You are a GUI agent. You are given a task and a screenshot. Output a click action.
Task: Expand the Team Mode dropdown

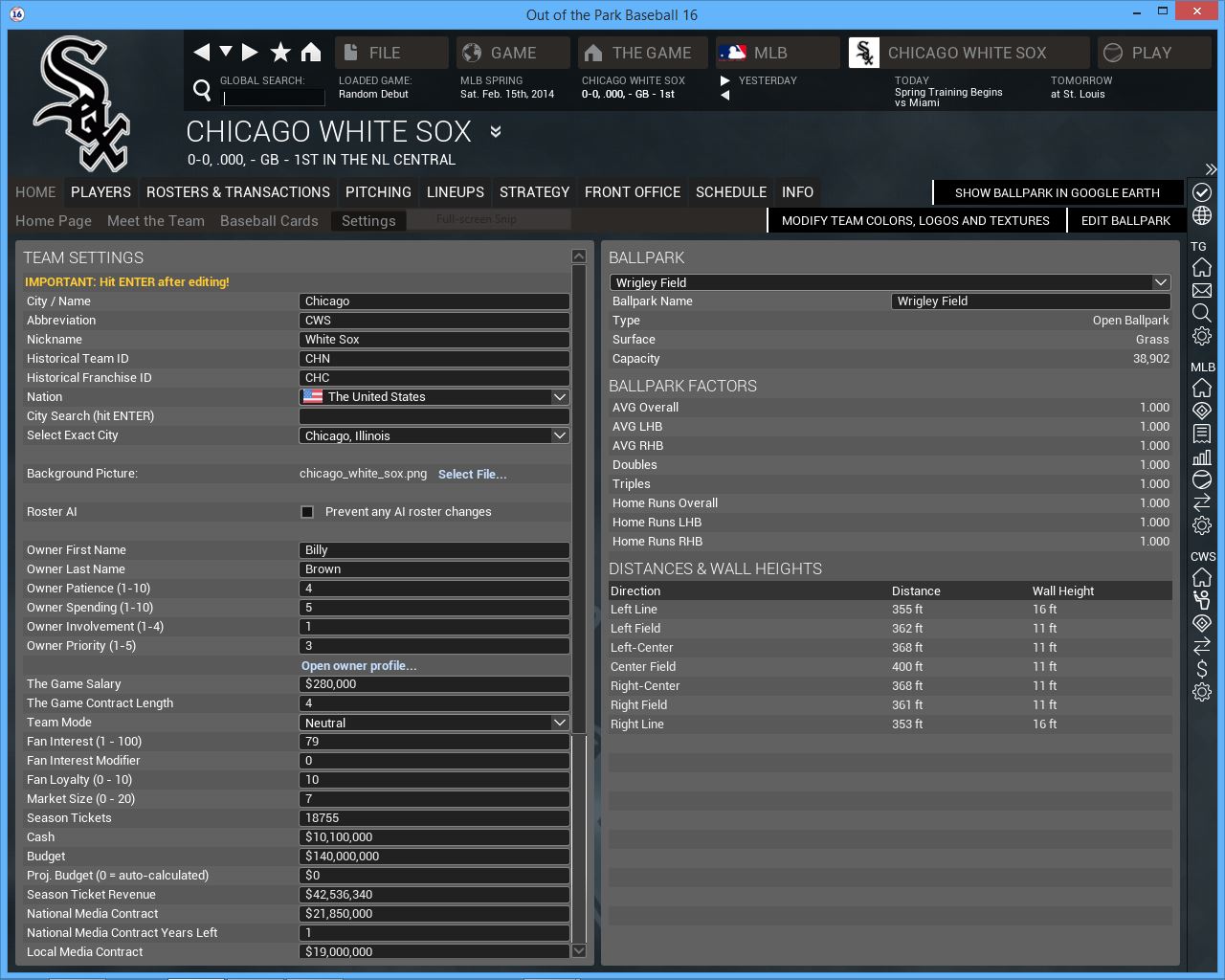(559, 723)
